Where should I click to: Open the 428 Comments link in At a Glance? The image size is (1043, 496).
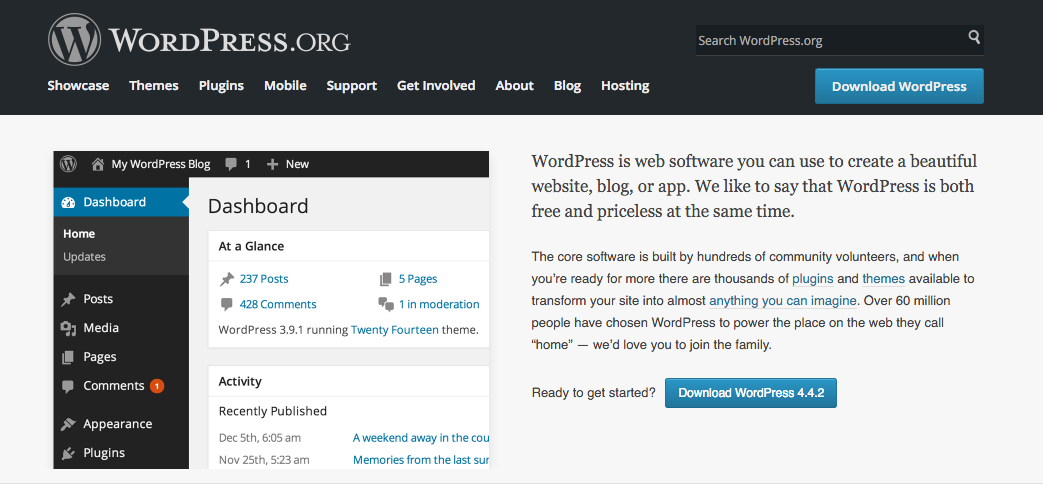(x=277, y=304)
